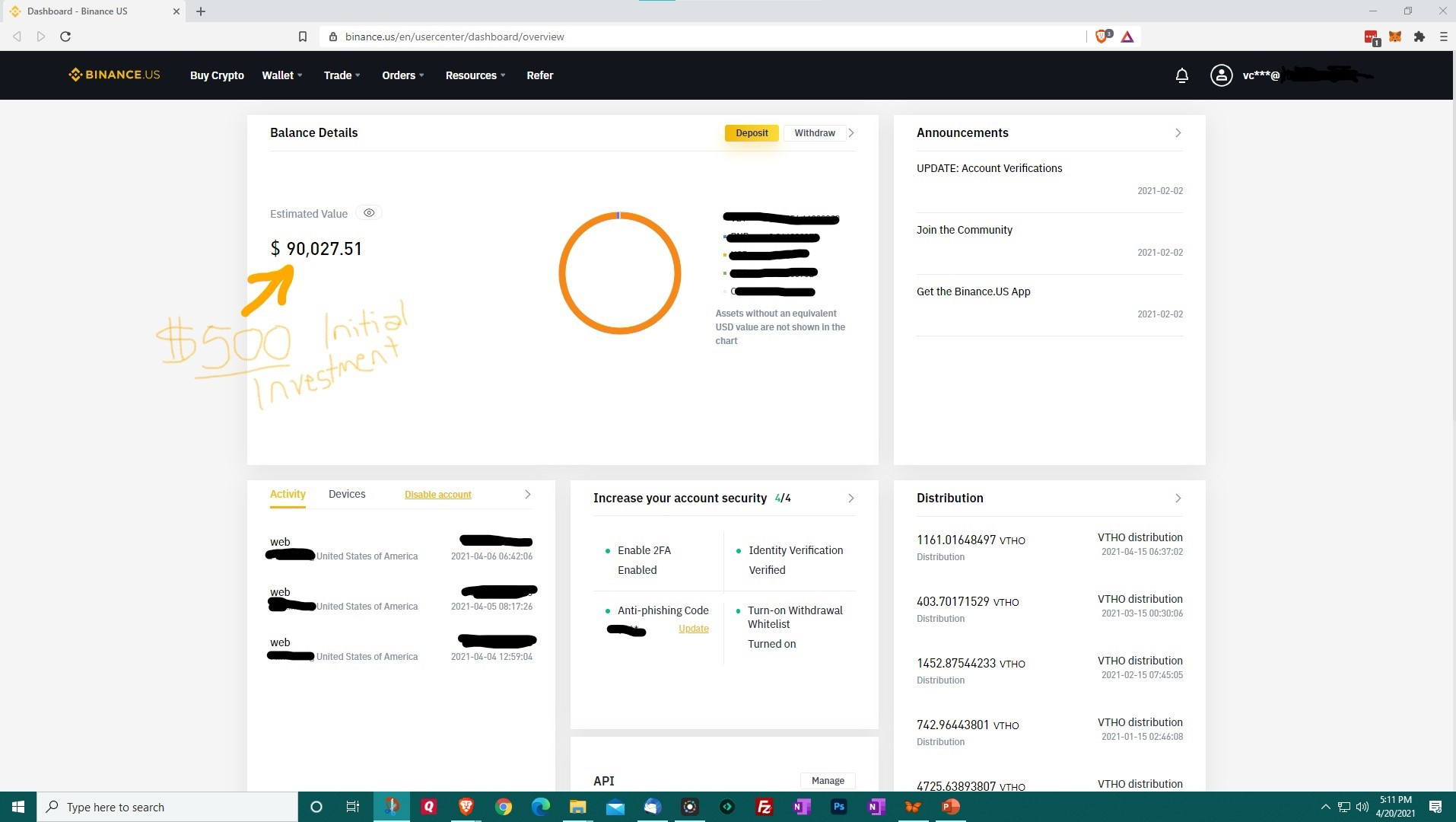The height and width of the screenshot is (822, 1456).
Task: Show hidden system tray icons
Action: tap(1325, 807)
